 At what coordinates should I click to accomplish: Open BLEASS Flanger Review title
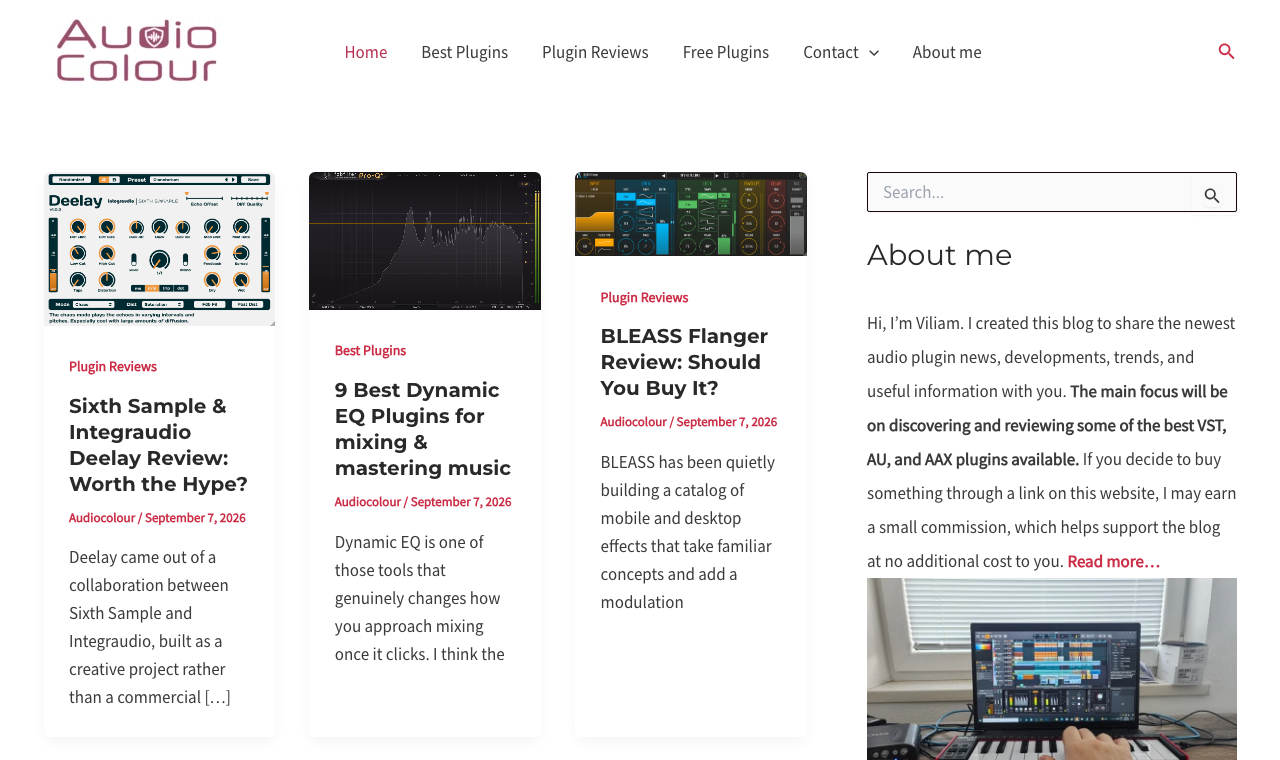tap(685, 362)
